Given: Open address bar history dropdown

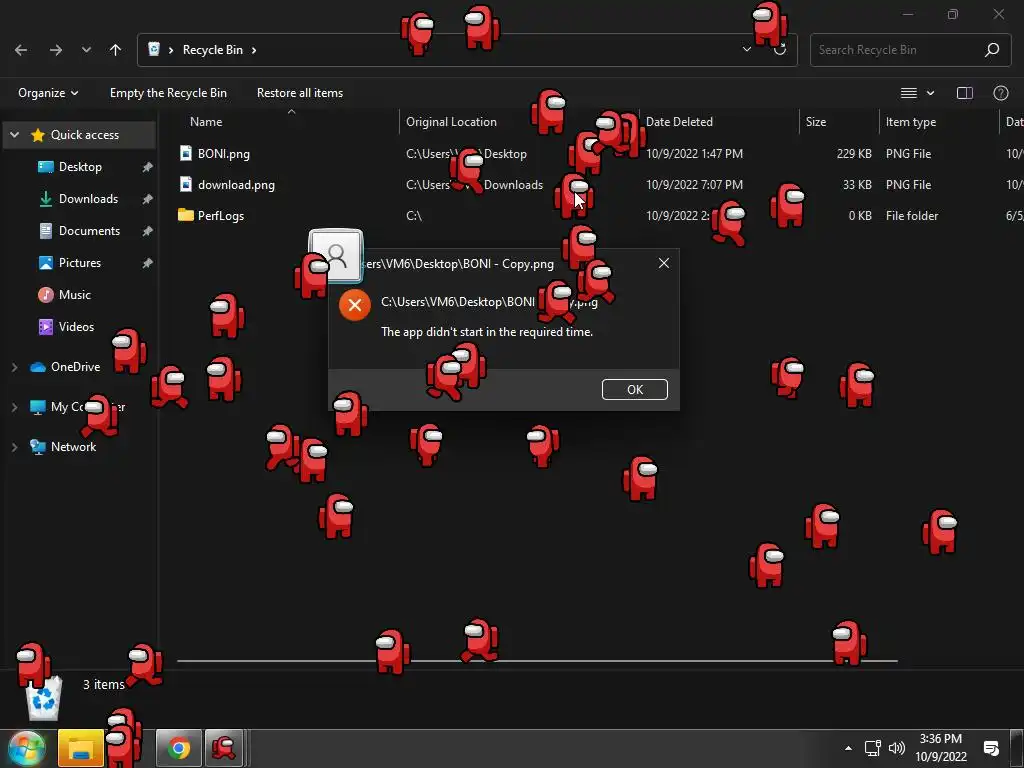Looking at the screenshot, I should (x=746, y=50).
